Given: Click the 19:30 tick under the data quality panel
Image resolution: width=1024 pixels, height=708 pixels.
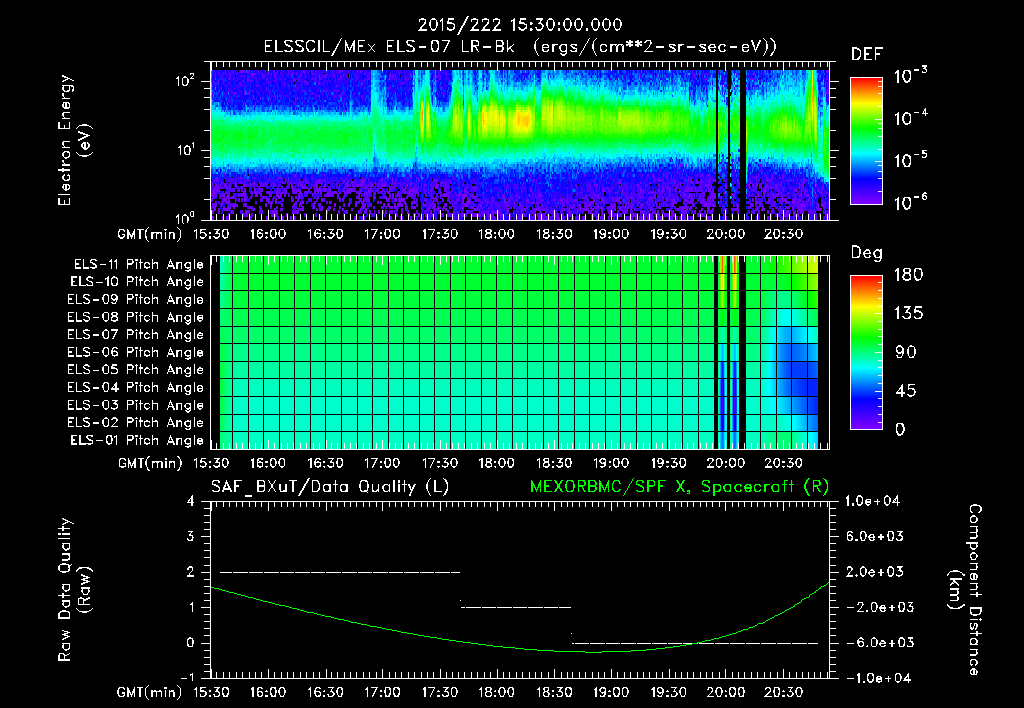Looking at the screenshot, I should (x=669, y=692).
